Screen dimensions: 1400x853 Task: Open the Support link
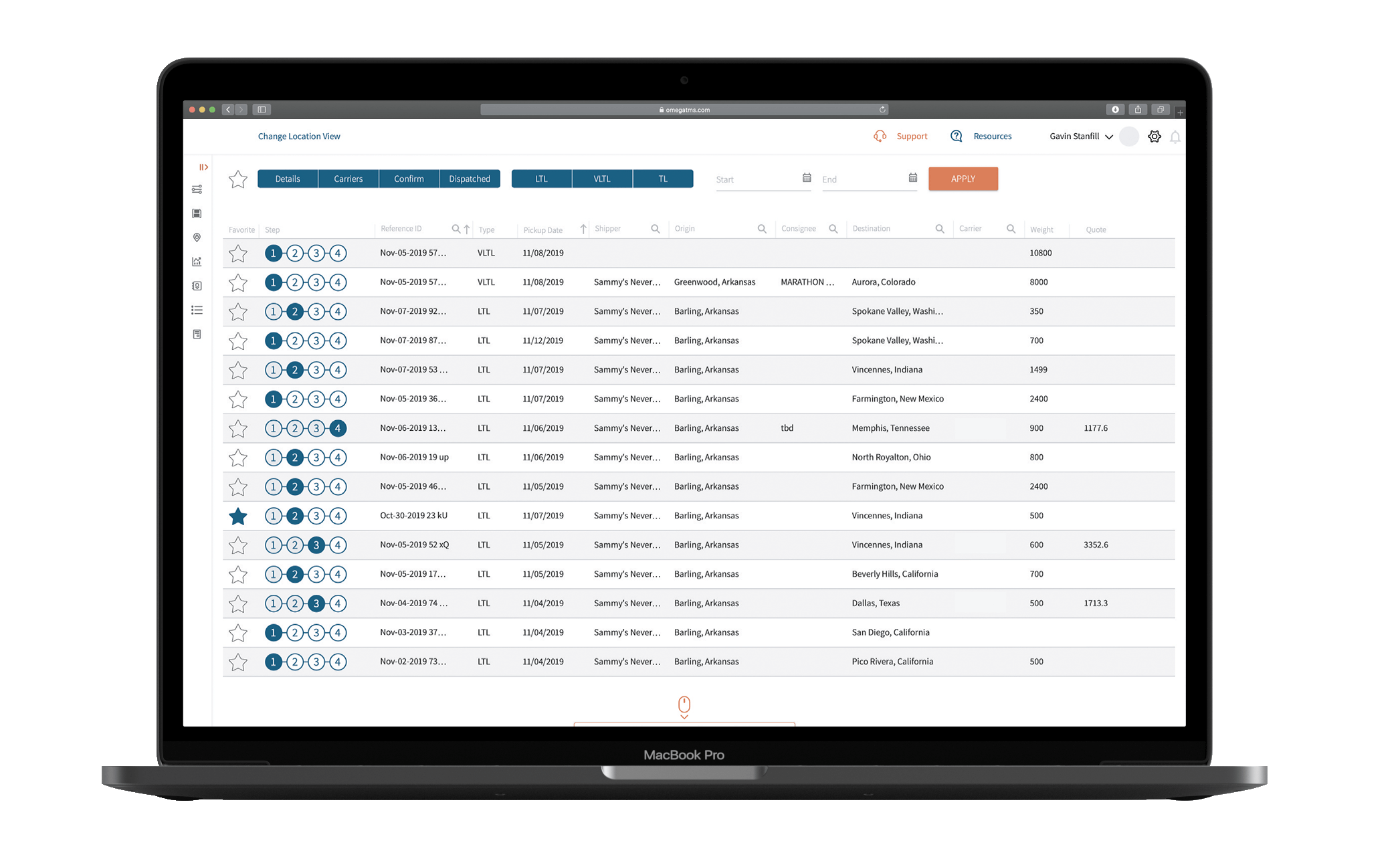click(912, 136)
